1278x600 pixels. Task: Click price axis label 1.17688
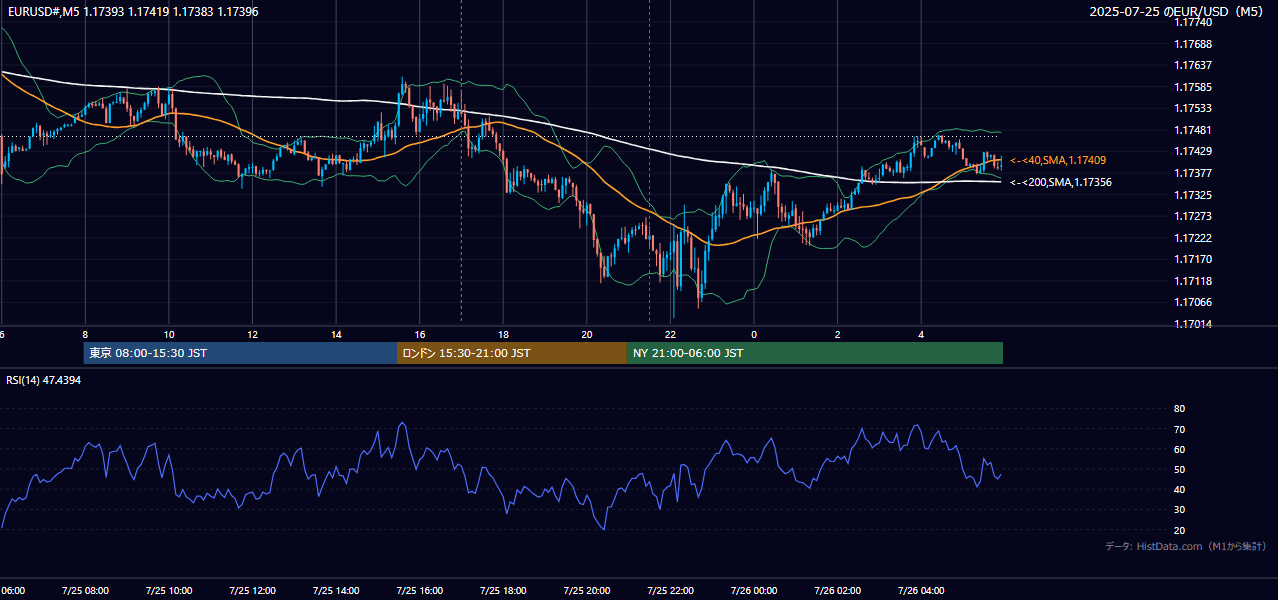1193,44
